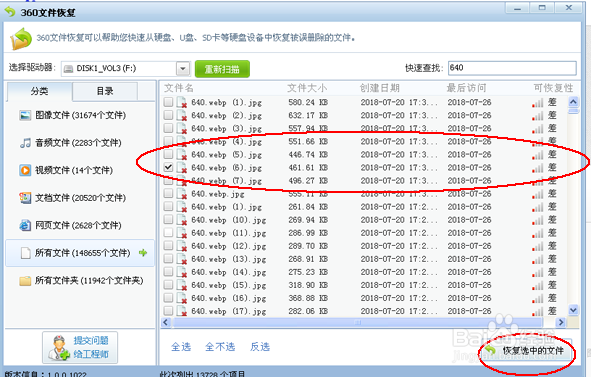The image size is (591, 377).
Task: Select 文档文件 (20520个文件) category
Action: [80, 198]
